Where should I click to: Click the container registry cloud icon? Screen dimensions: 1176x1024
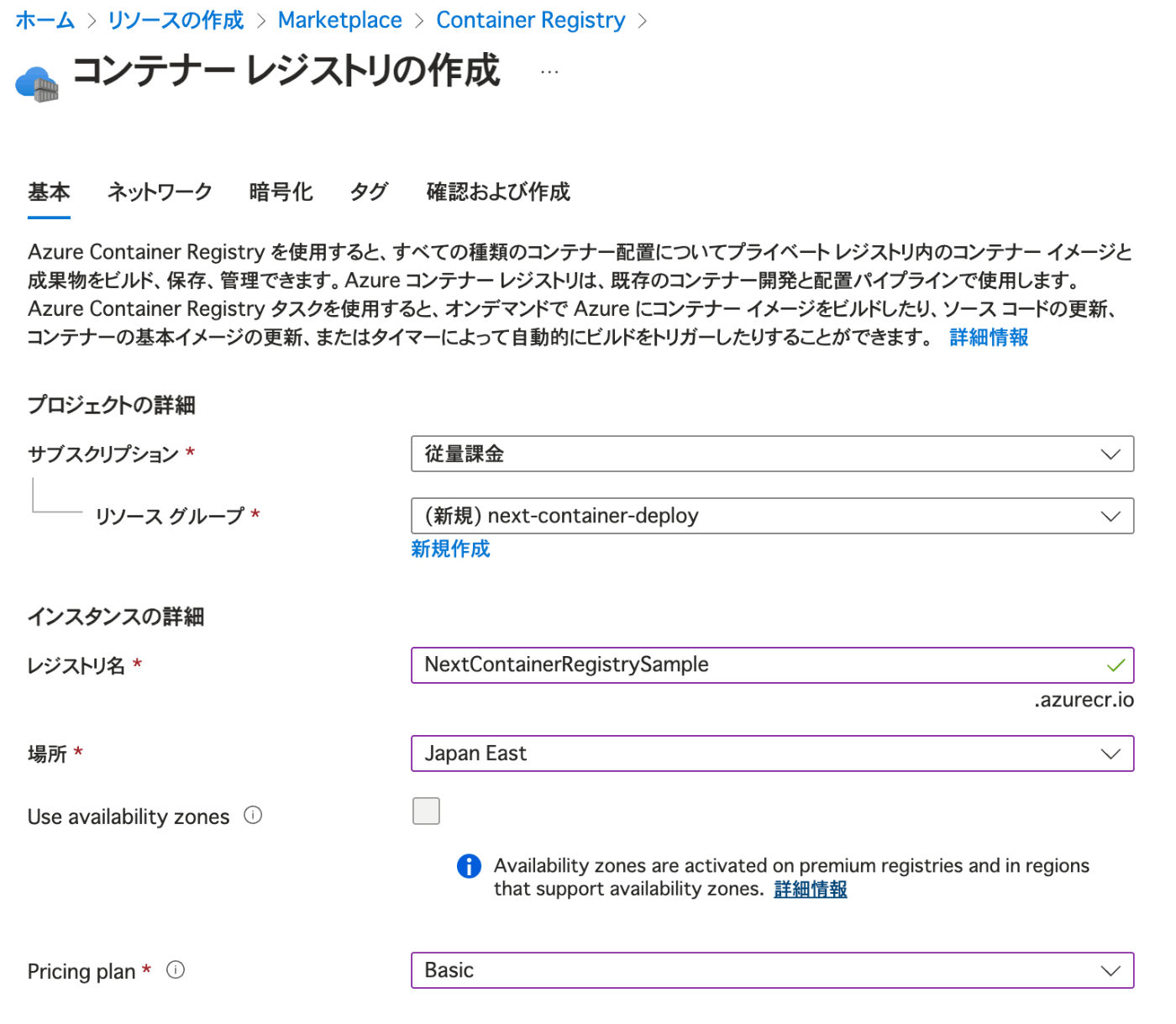(37, 84)
